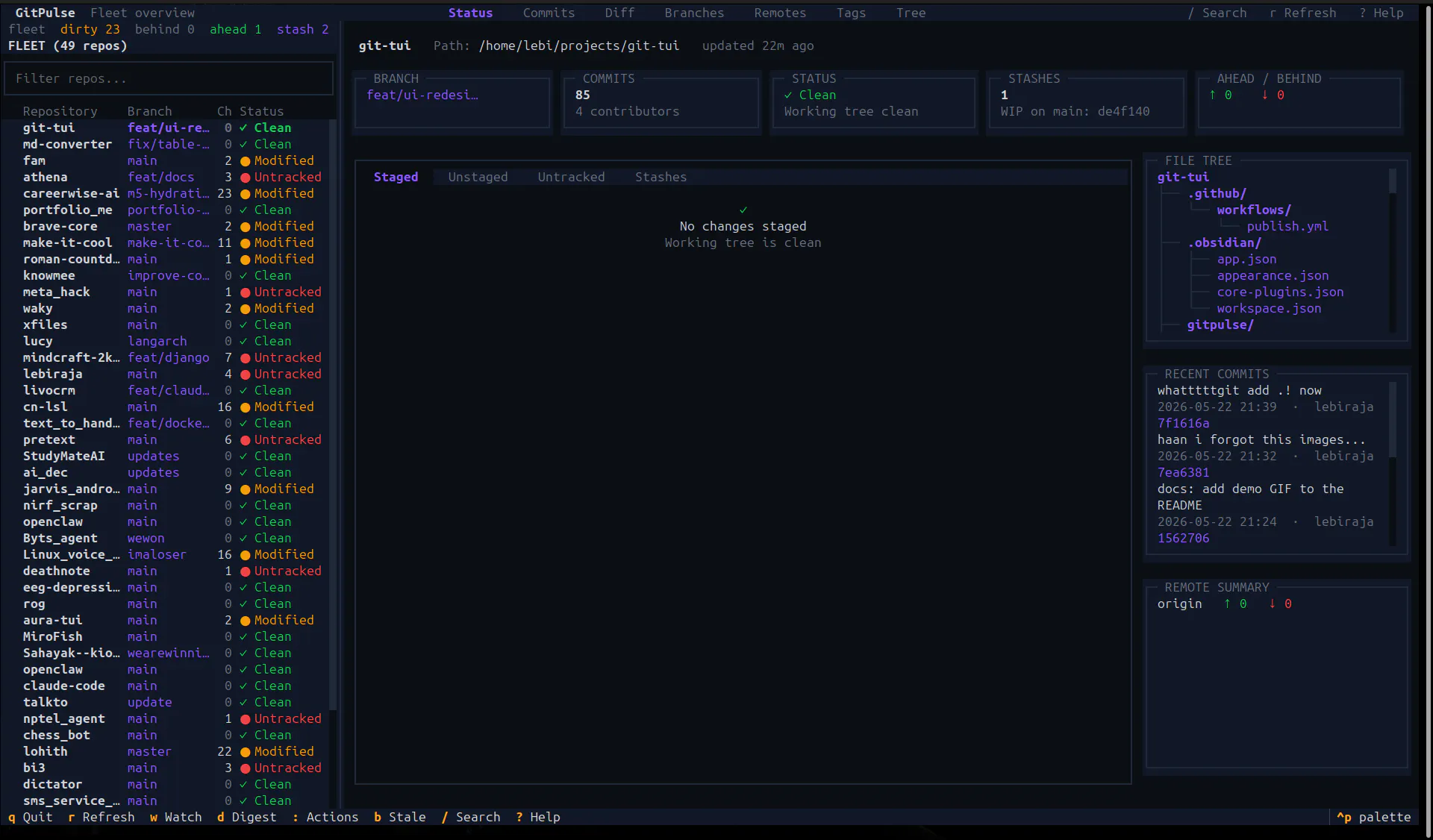
Task: Expand the gitpulse/ folder
Action: click(x=1220, y=325)
